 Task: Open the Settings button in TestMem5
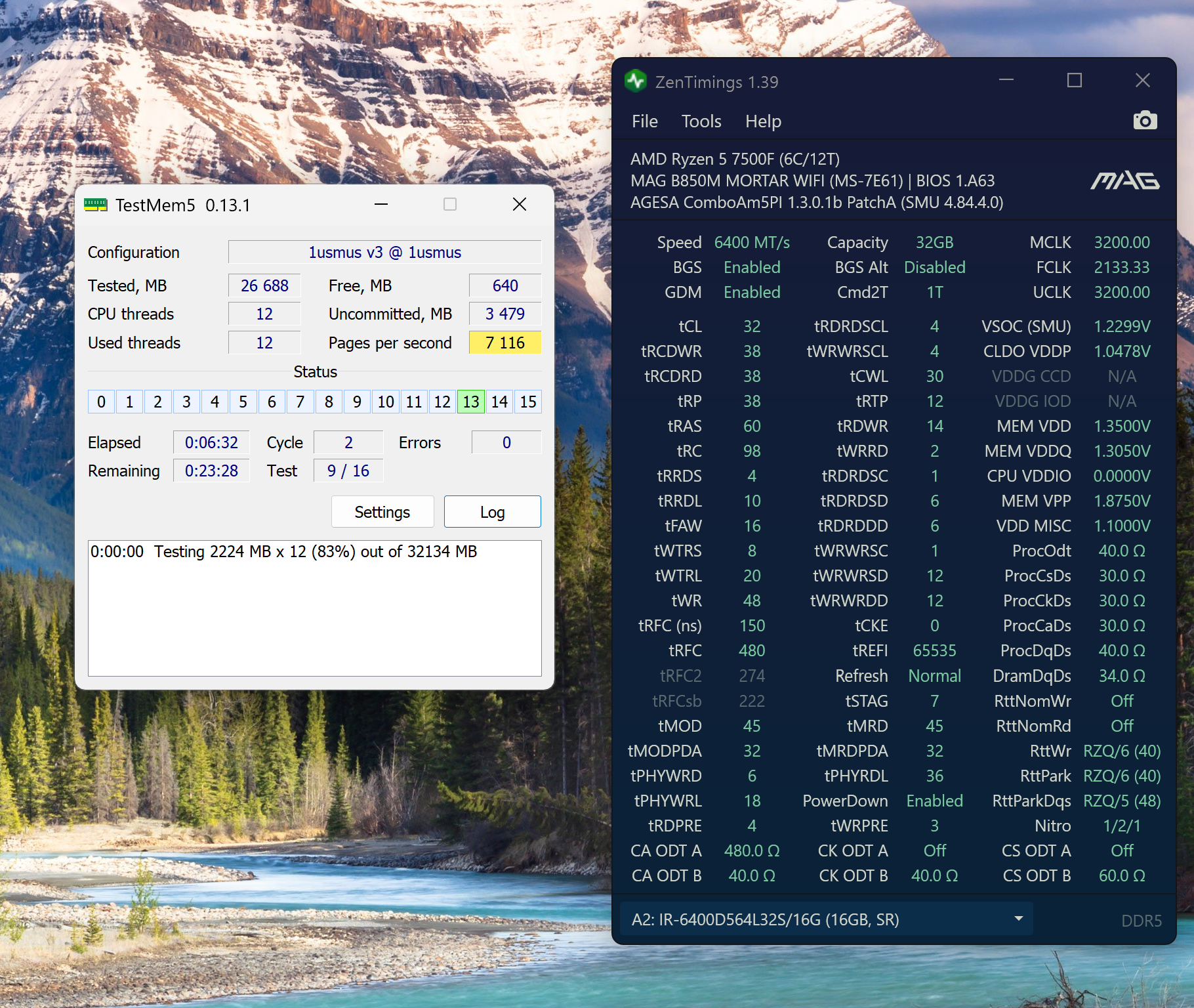tap(382, 512)
